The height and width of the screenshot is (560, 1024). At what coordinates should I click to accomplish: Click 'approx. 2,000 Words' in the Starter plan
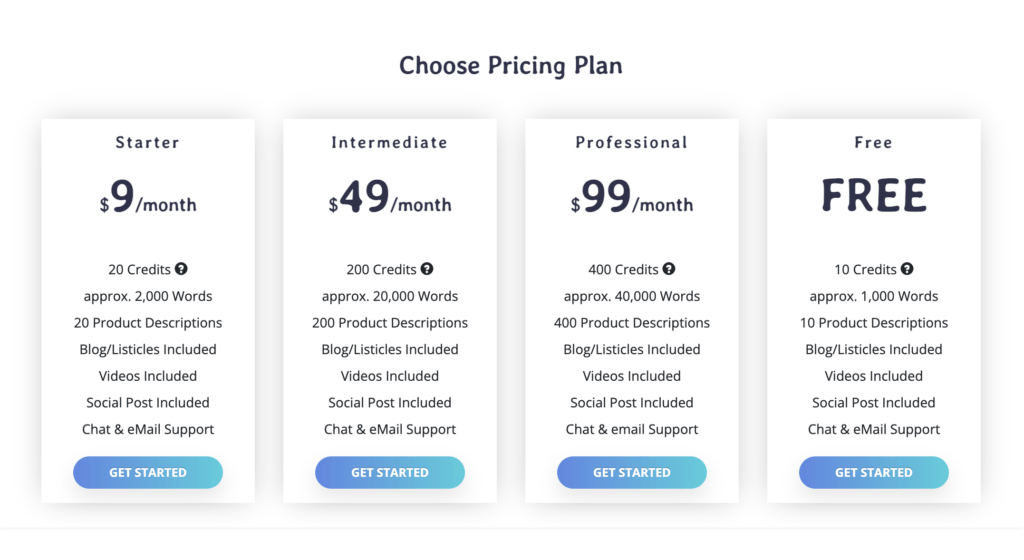148,296
